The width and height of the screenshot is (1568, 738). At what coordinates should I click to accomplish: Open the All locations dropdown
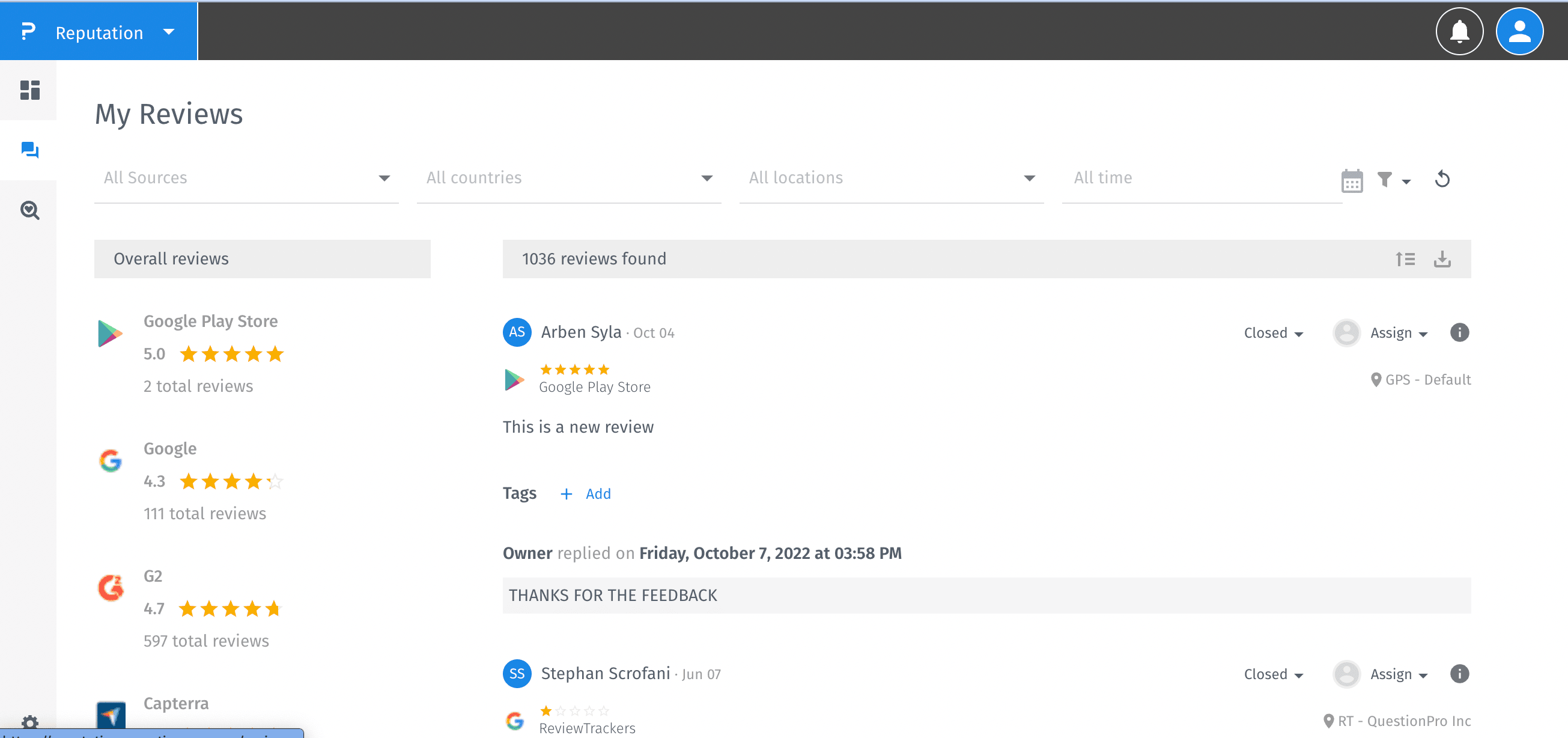pyautogui.click(x=891, y=178)
